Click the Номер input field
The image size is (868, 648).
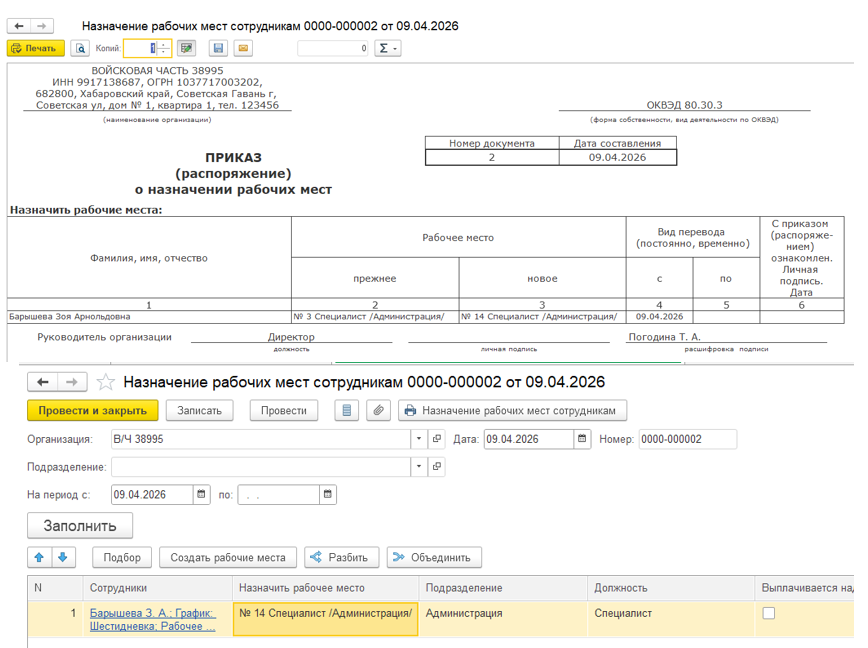[688, 439]
